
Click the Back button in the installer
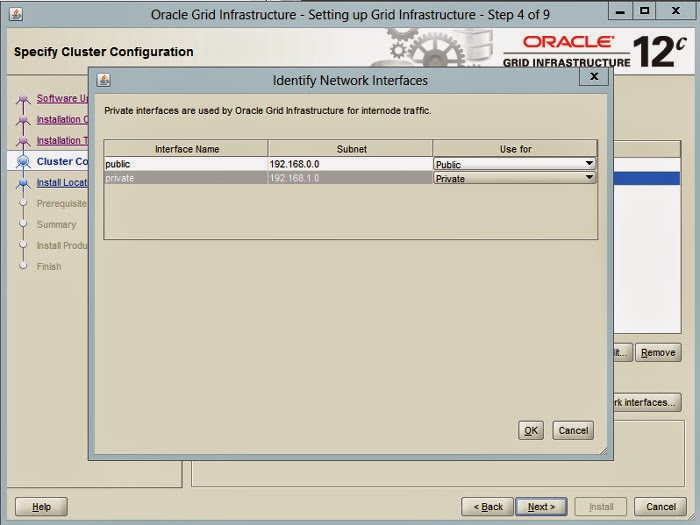[x=488, y=507]
